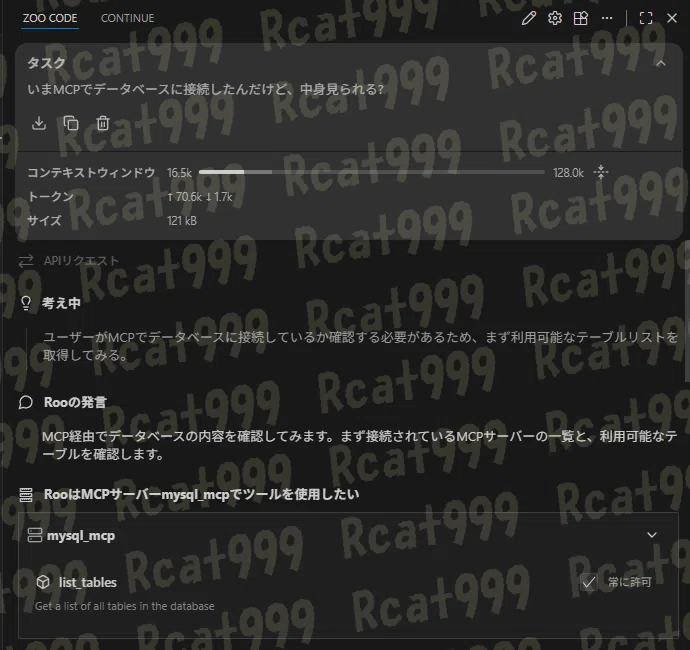Click the API request arrows icon
The image size is (690, 650).
point(26,261)
